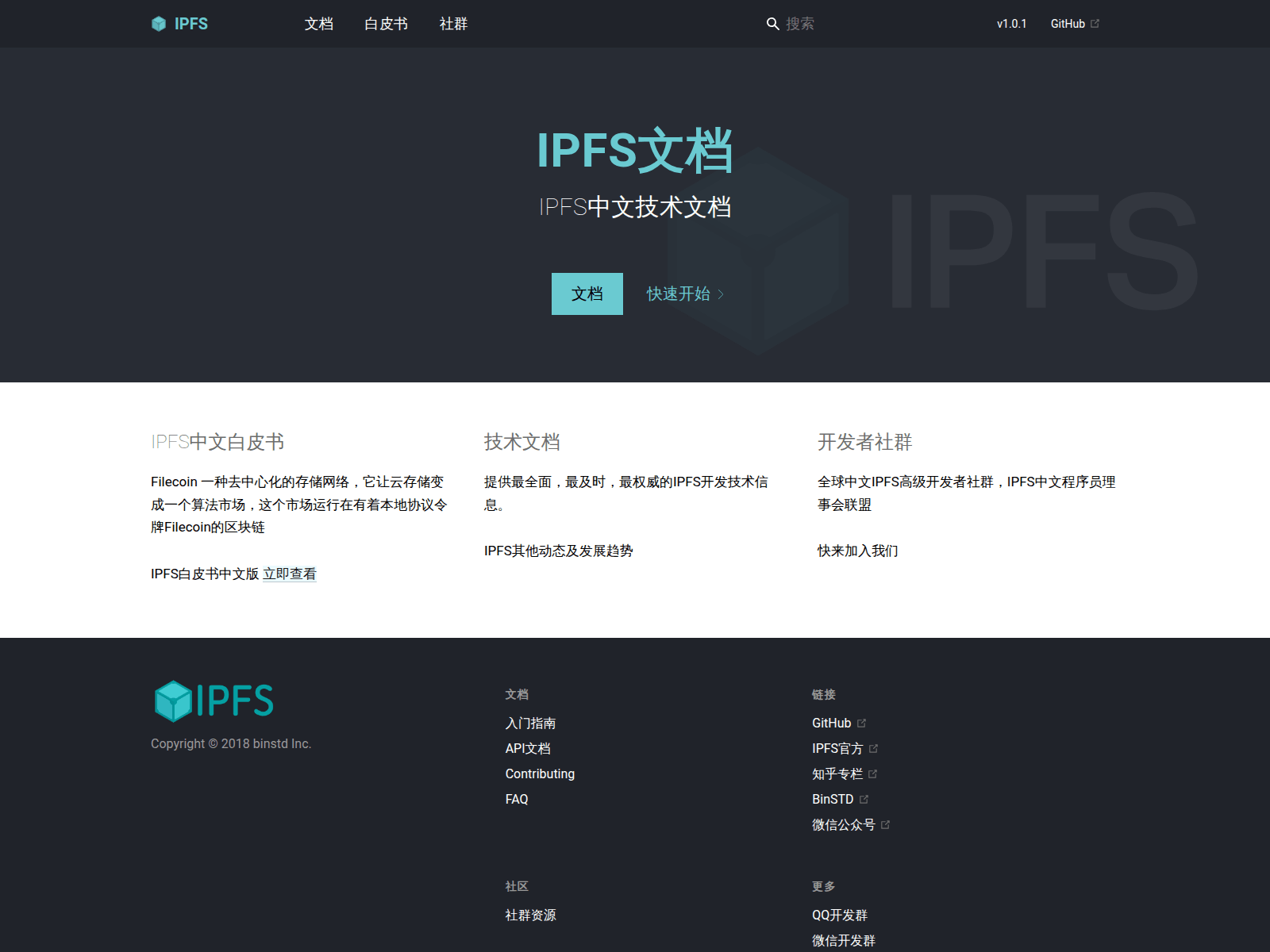Click footer column header 社区
The image size is (1270, 952).
pos(517,886)
